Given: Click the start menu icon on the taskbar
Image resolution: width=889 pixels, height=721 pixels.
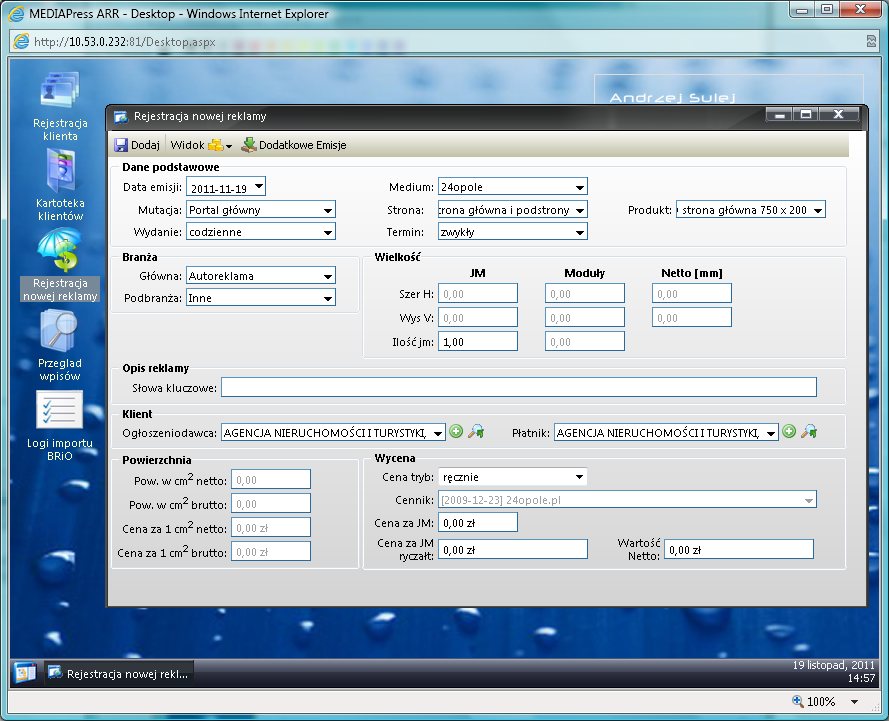Looking at the screenshot, I should click(x=25, y=673).
